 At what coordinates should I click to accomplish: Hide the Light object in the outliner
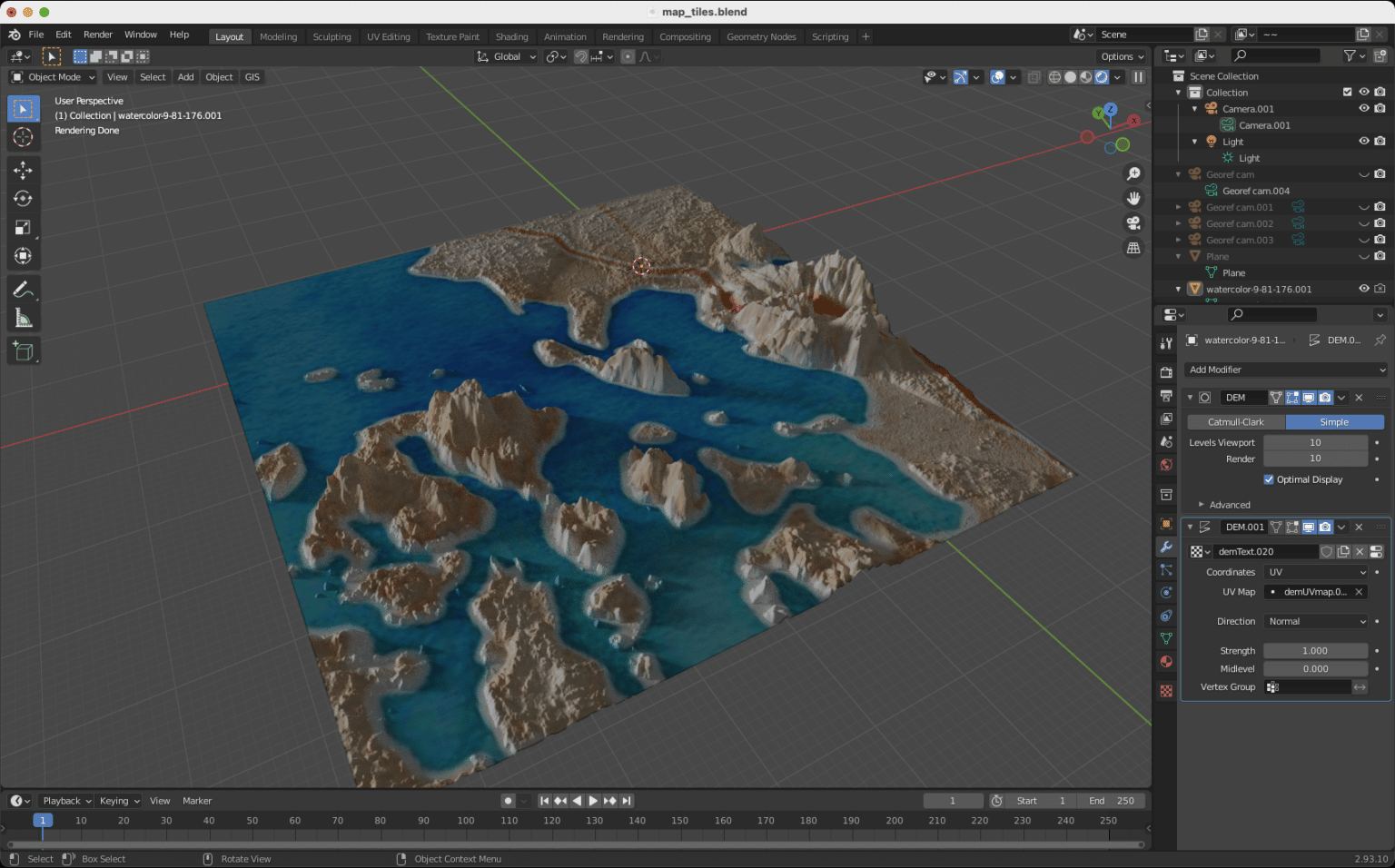tap(1363, 141)
